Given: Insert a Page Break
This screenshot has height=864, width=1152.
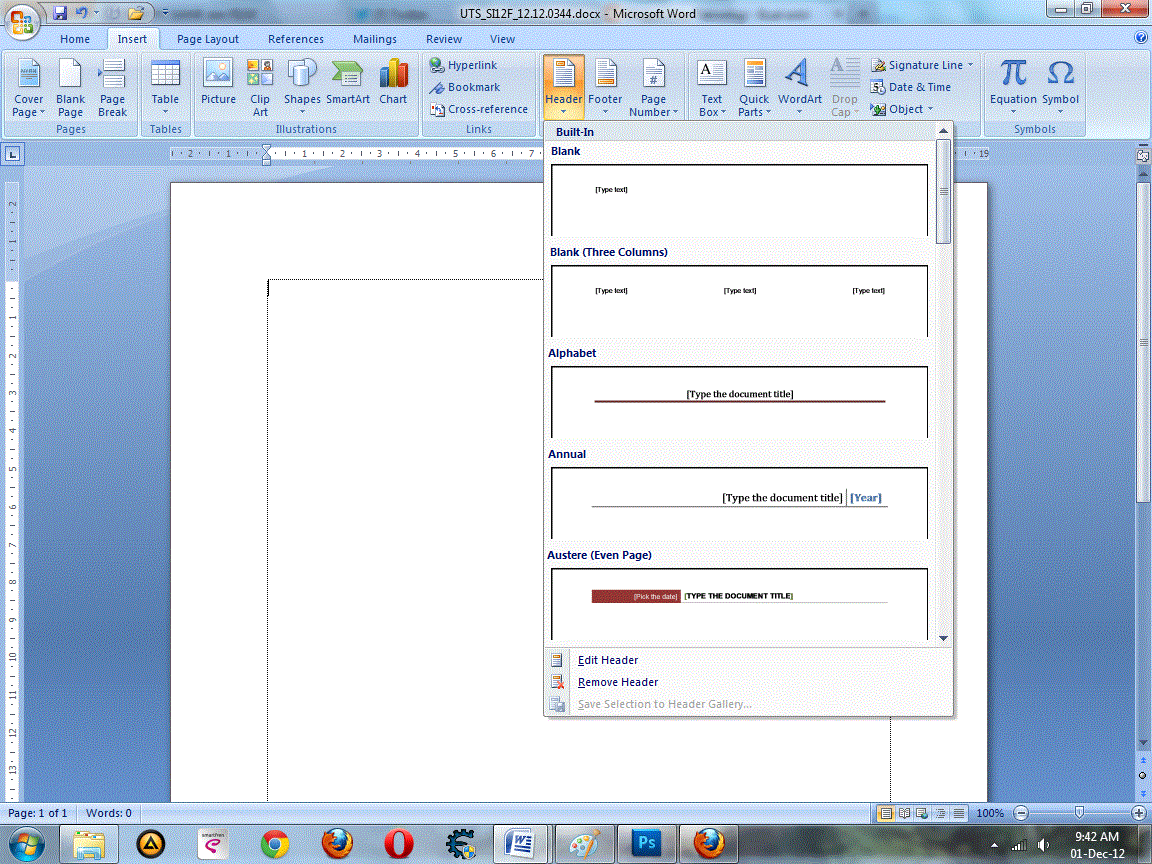Looking at the screenshot, I should click(112, 88).
